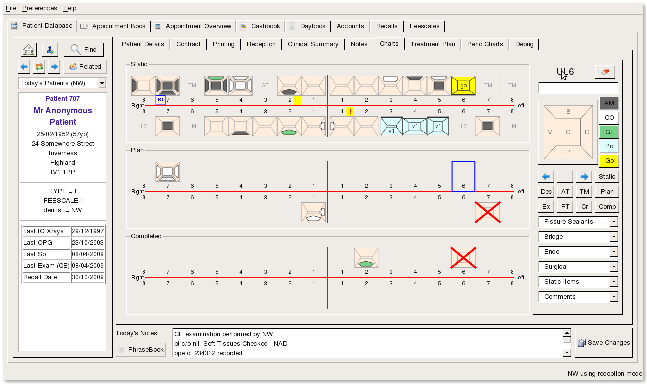This screenshot has height=384, width=647.
Task: Click the new patient icon beside the home button
Action: [x=50, y=50]
